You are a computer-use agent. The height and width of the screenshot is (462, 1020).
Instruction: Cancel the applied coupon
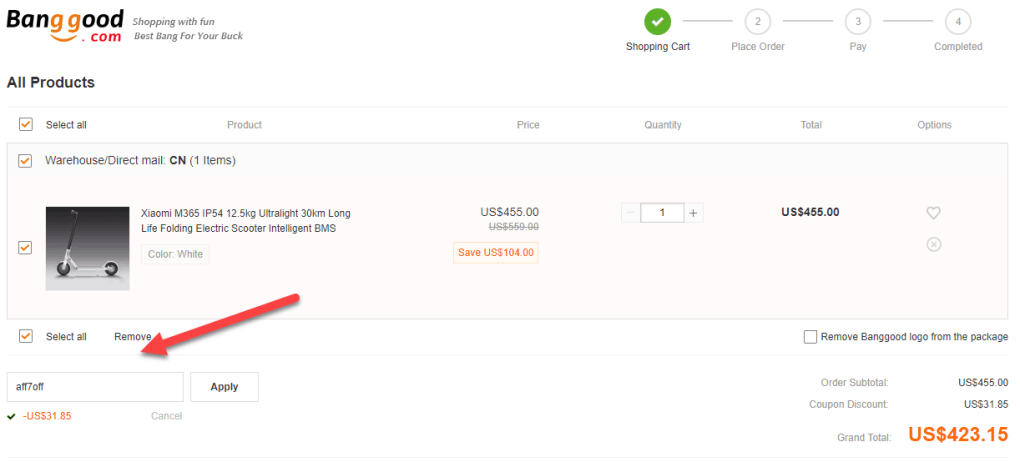pos(167,416)
